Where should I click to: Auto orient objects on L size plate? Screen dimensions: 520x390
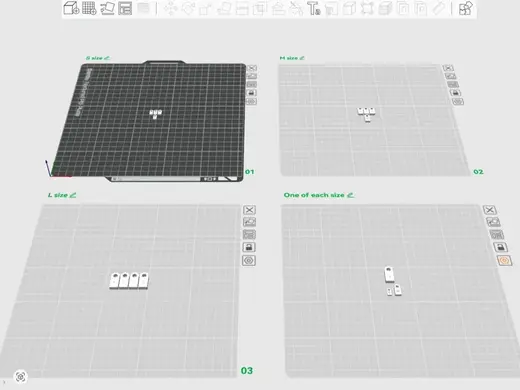tap(249, 222)
